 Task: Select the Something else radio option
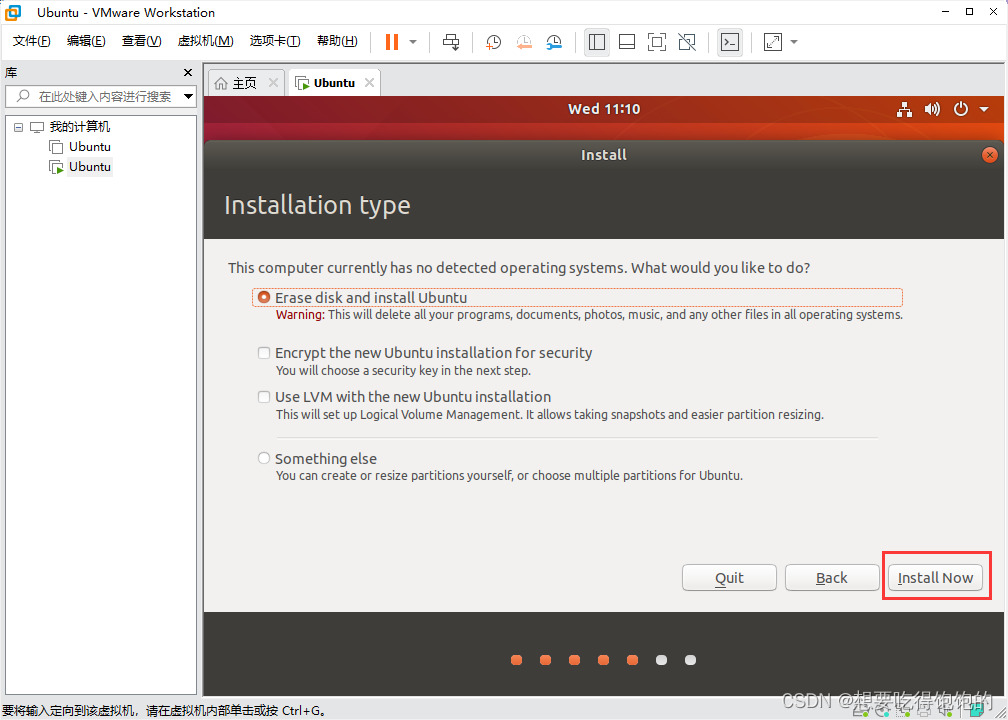coord(264,458)
